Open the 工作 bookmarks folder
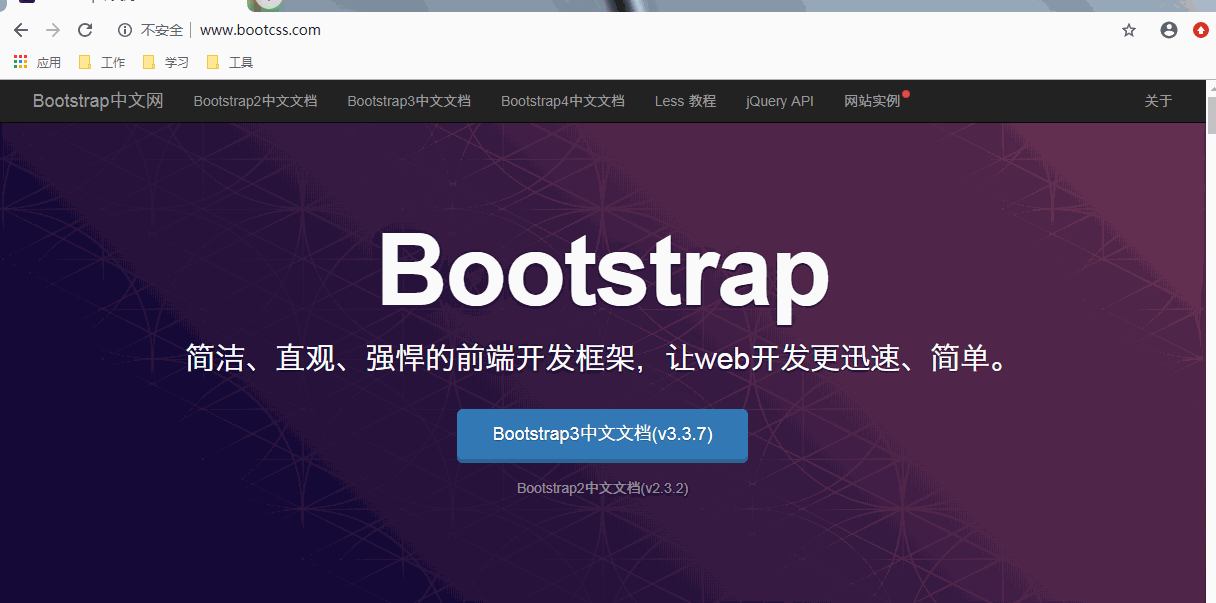This screenshot has height=603, width=1216. [x=102, y=62]
